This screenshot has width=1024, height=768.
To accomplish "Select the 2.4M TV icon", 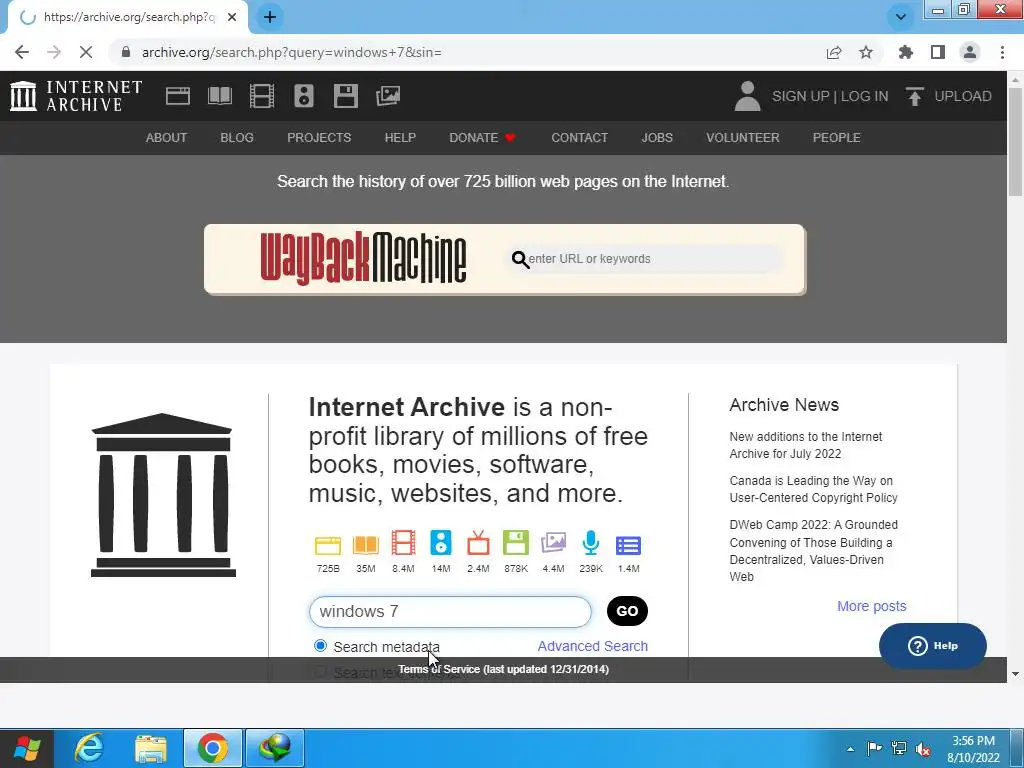I will pyautogui.click(x=478, y=543).
